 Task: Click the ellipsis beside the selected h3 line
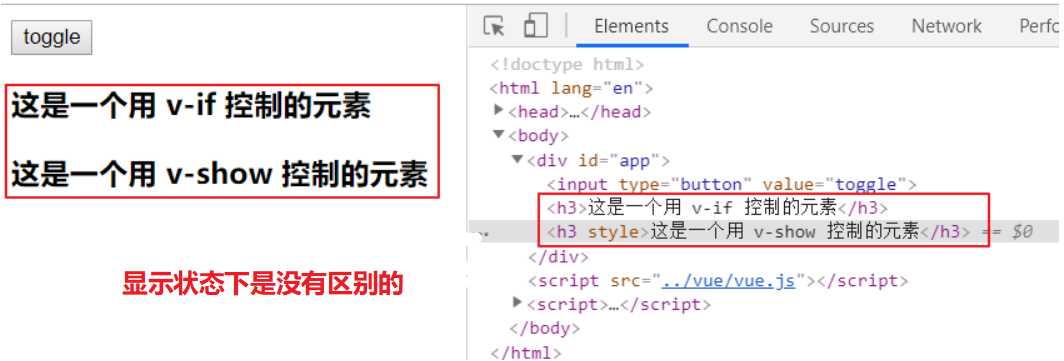(482, 233)
